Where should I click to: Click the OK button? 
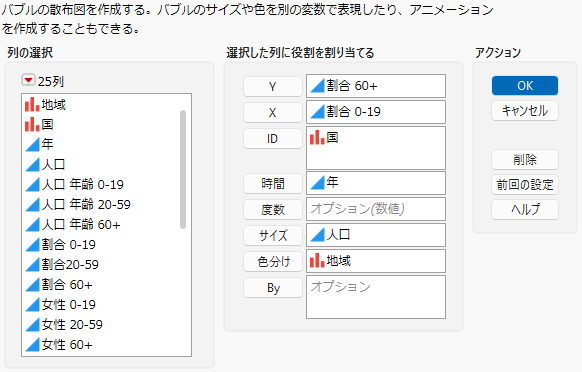[525, 86]
